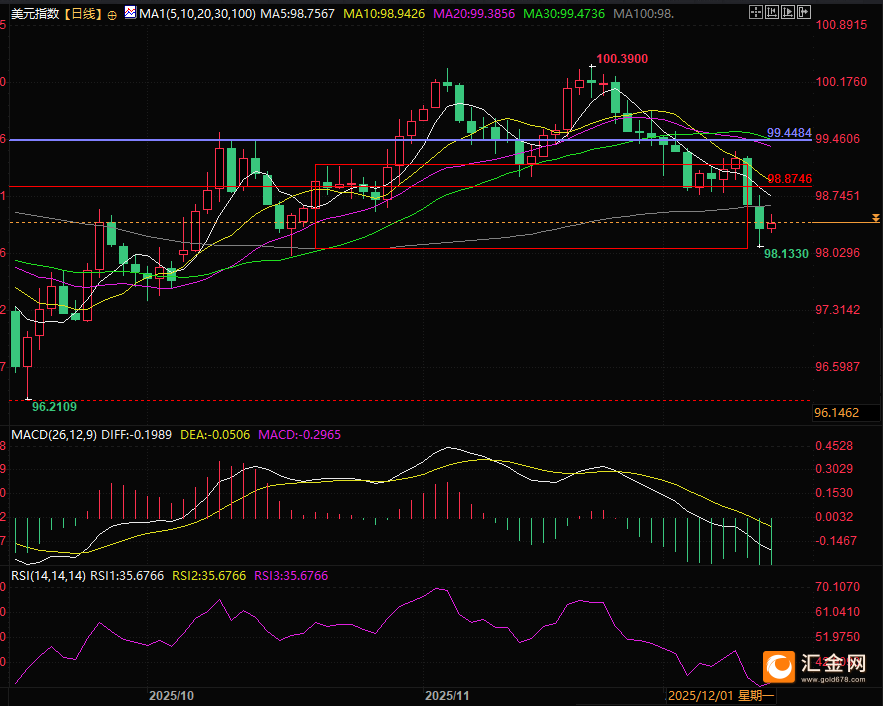Open RSI(14,14,14) indicator settings
This screenshot has height=706, width=883.
(x=47, y=575)
